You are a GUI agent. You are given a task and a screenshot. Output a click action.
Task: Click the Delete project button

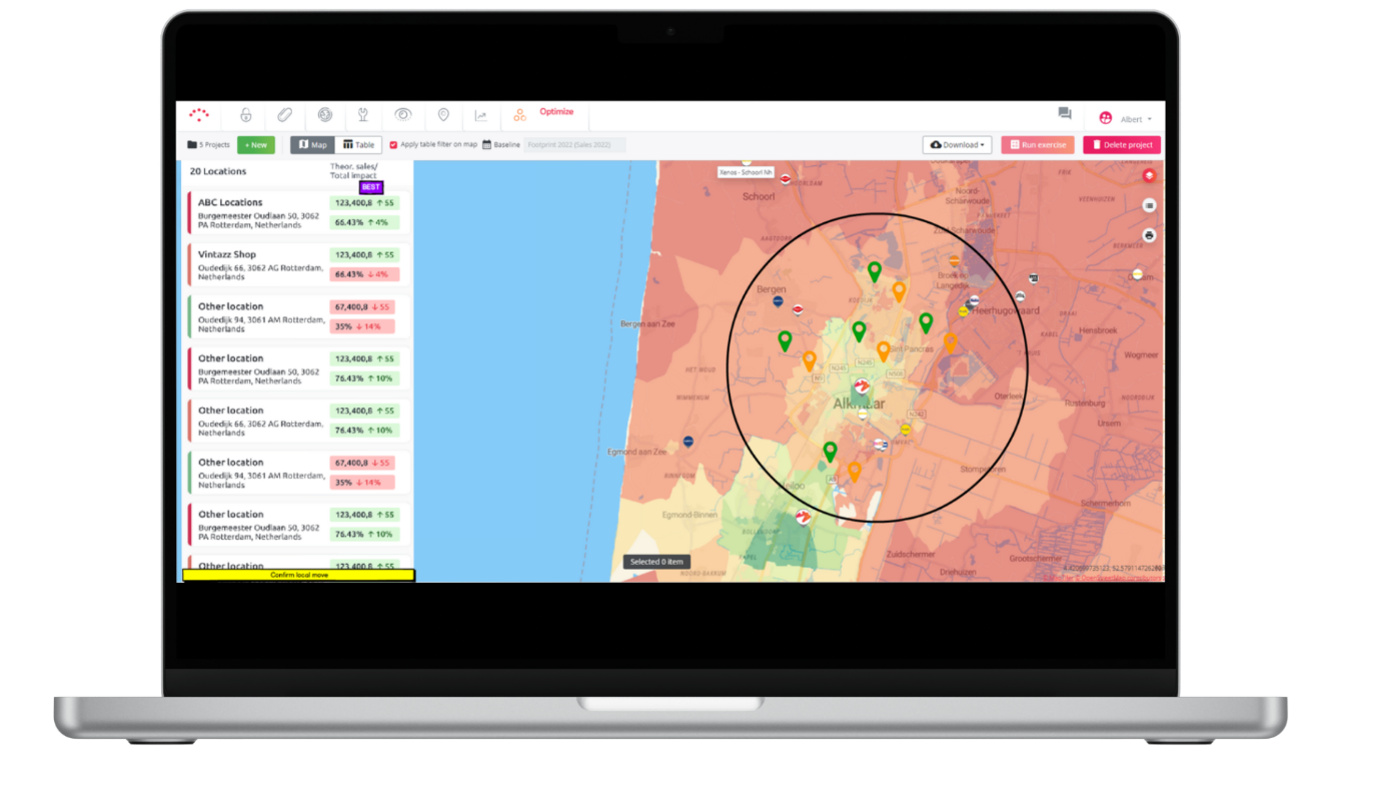point(1121,145)
